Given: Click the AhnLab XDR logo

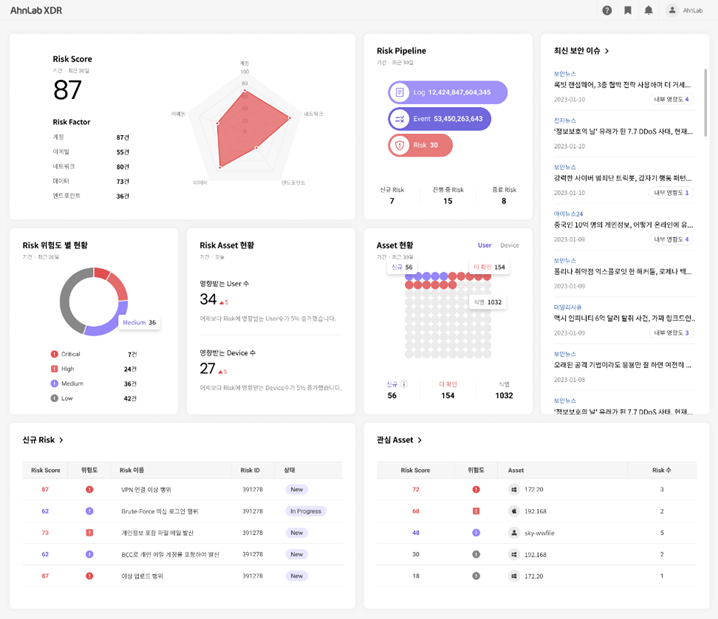Looking at the screenshot, I should [x=36, y=11].
